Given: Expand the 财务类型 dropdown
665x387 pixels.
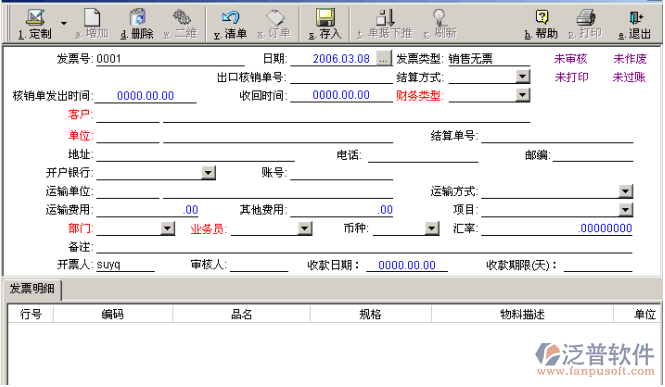Looking at the screenshot, I should tap(522, 95).
